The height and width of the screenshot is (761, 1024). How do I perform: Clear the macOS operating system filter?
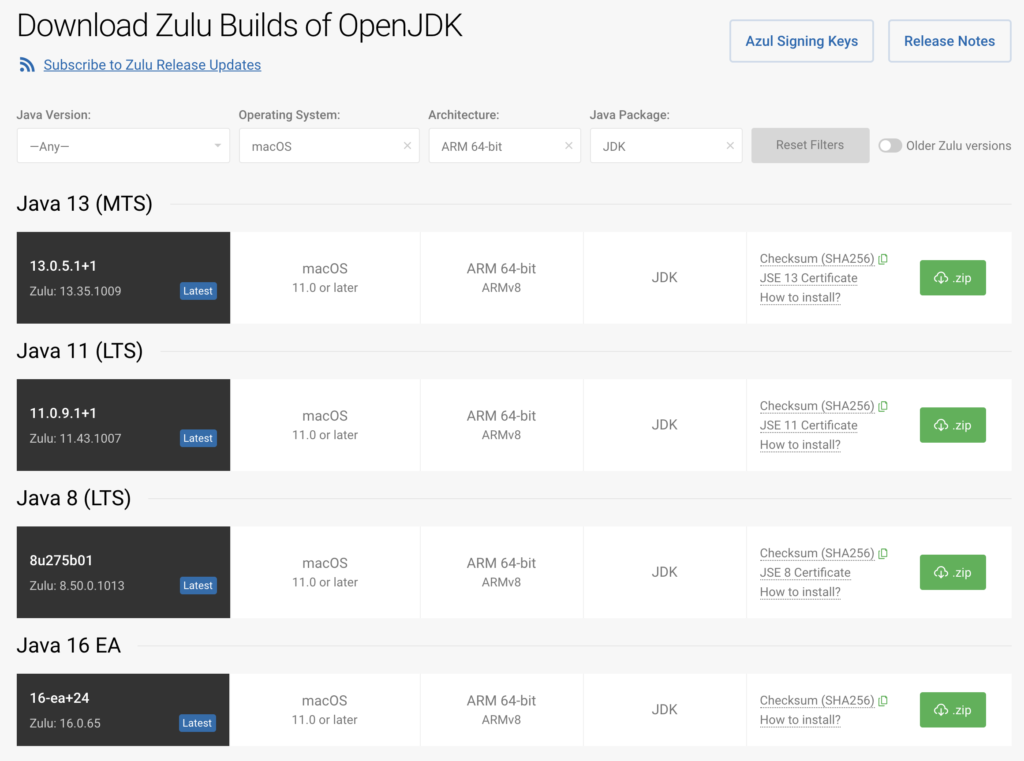pos(407,146)
